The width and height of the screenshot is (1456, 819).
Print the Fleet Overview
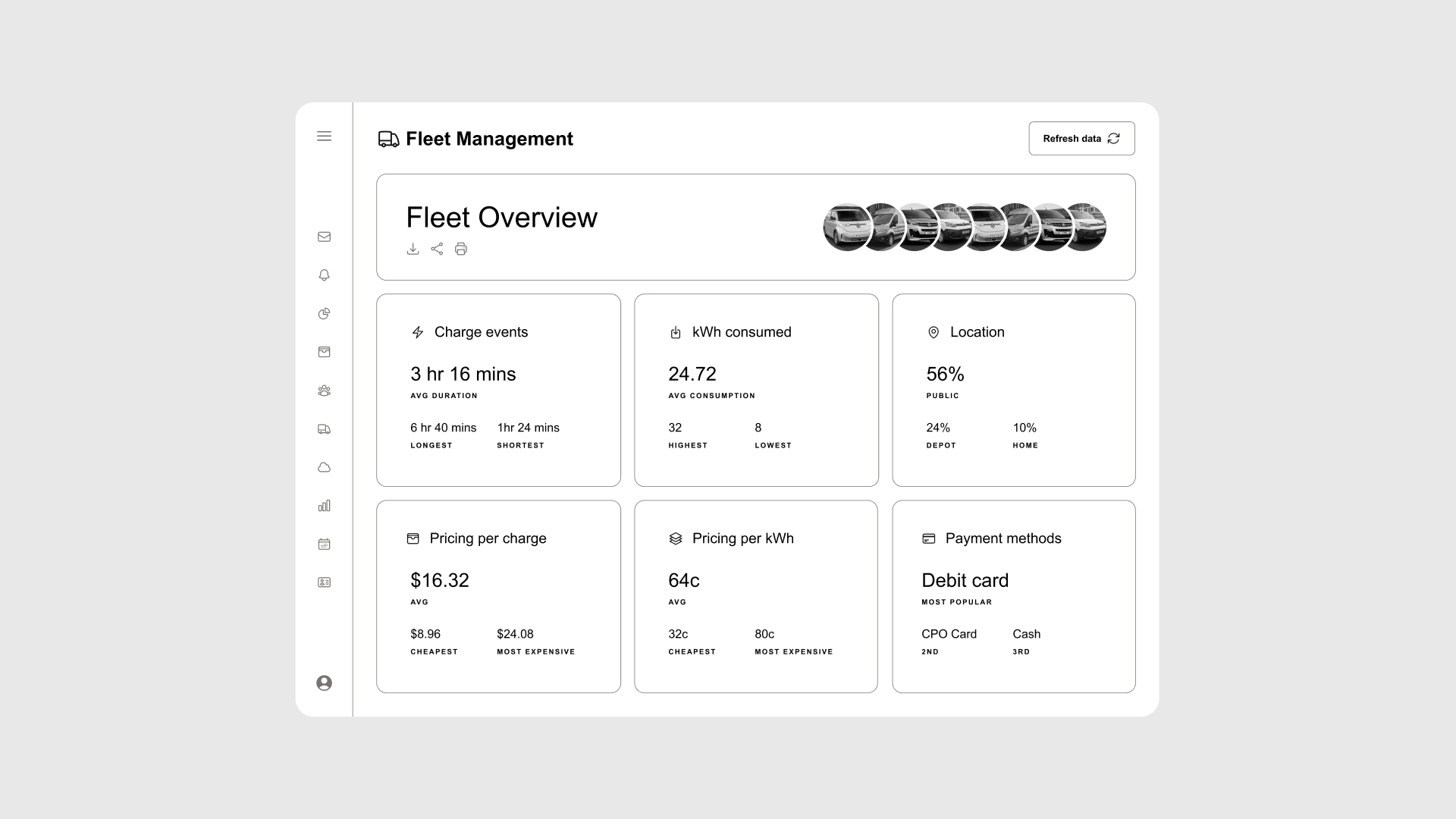pyautogui.click(x=461, y=249)
